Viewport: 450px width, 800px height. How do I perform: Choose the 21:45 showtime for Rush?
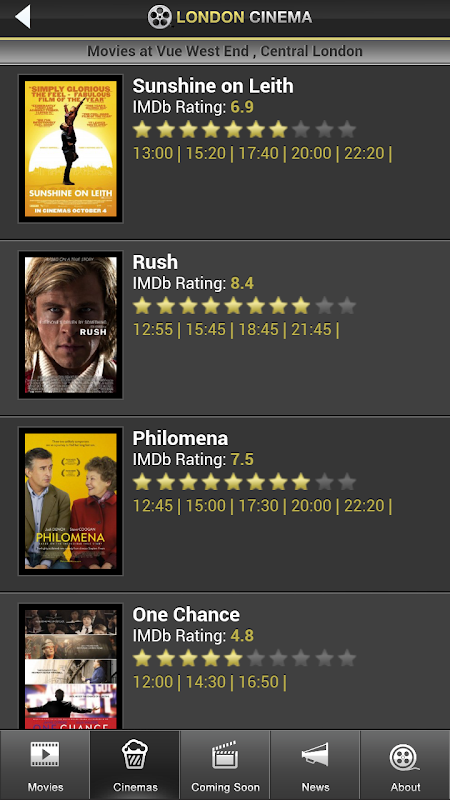click(311, 330)
